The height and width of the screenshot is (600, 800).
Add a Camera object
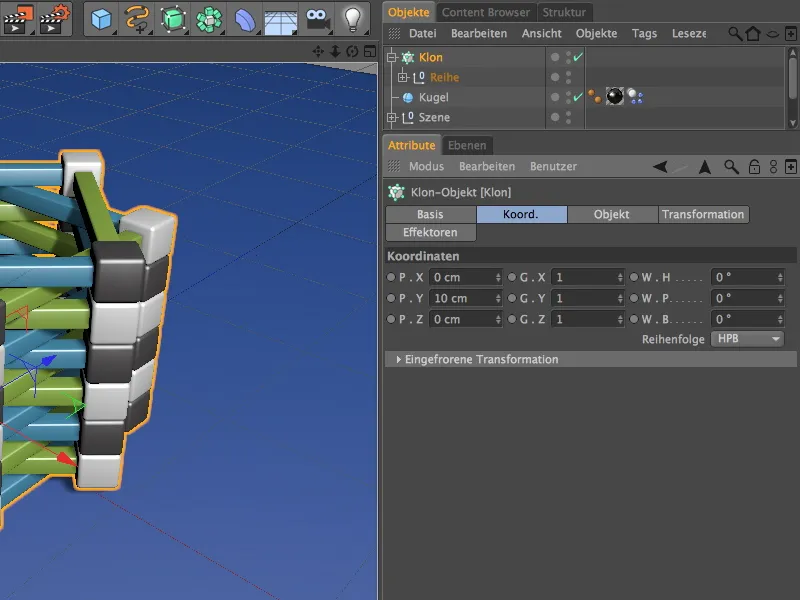[x=317, y=19]
